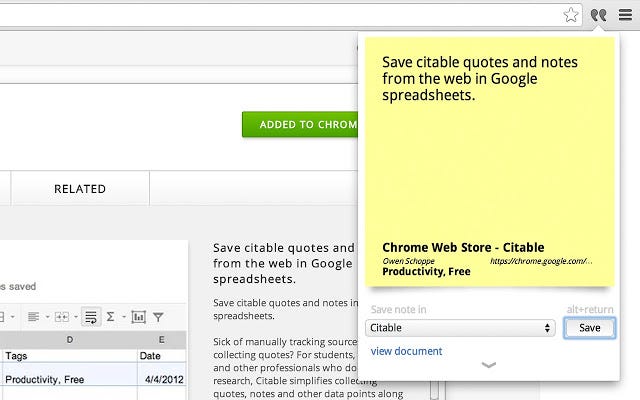The width and height of the screenshot is (640, 400).
Task: Open the Citable quotes extension icon
Action: 598,16
